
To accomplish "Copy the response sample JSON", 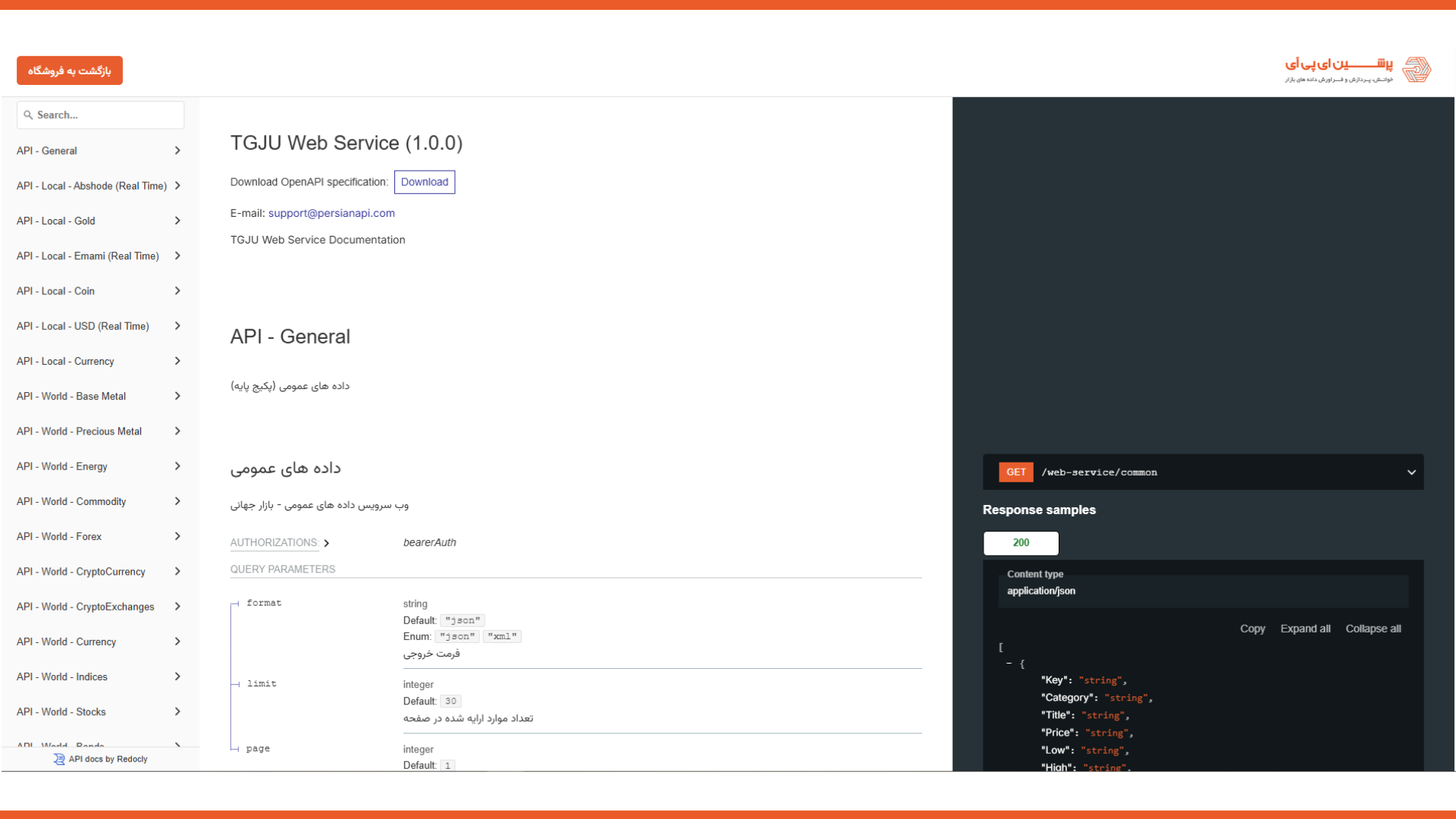I will [x=1252, y=629].
